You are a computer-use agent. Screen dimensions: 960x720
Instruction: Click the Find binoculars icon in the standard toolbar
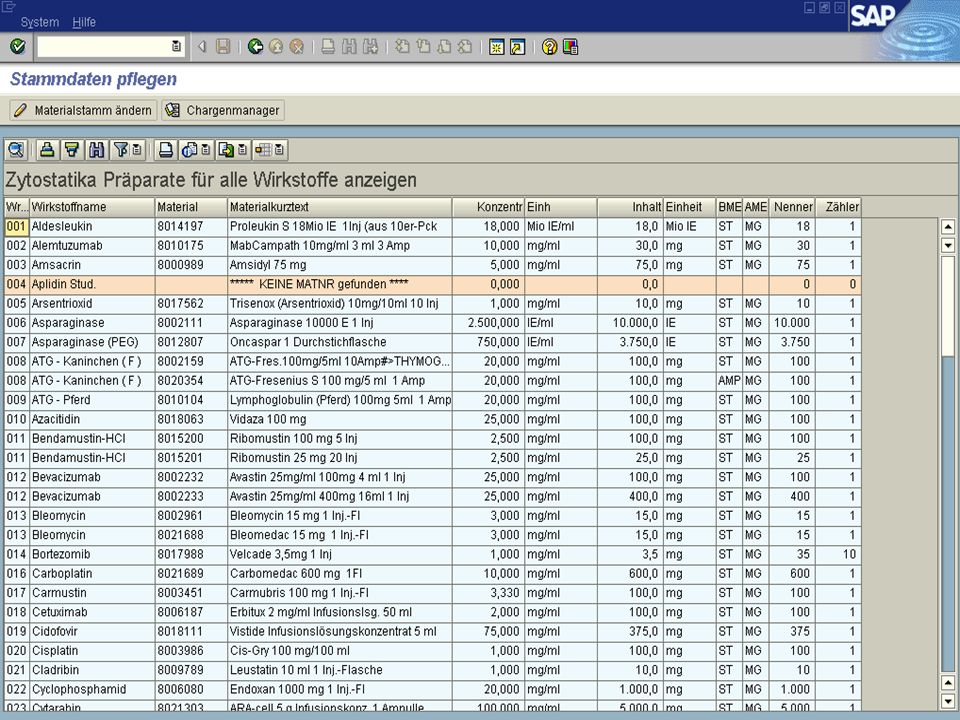coord(349,47)
